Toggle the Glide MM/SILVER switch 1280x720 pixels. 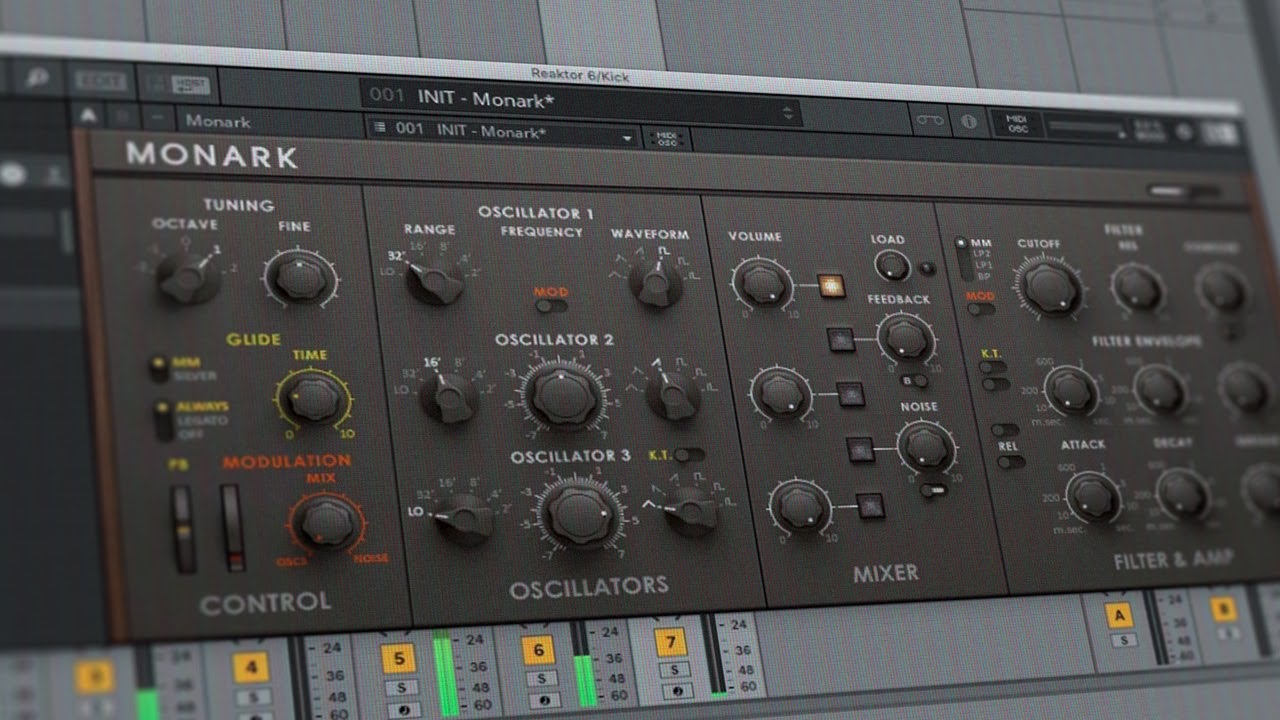click(x=158, y=368)
